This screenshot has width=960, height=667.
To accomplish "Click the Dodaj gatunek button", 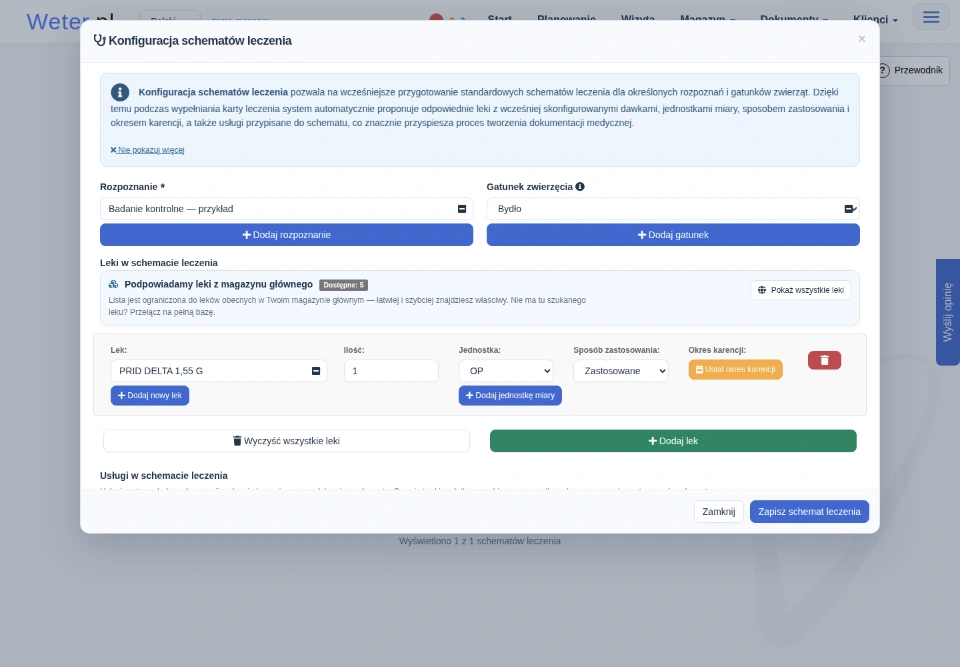I will (x=673, y=235).
